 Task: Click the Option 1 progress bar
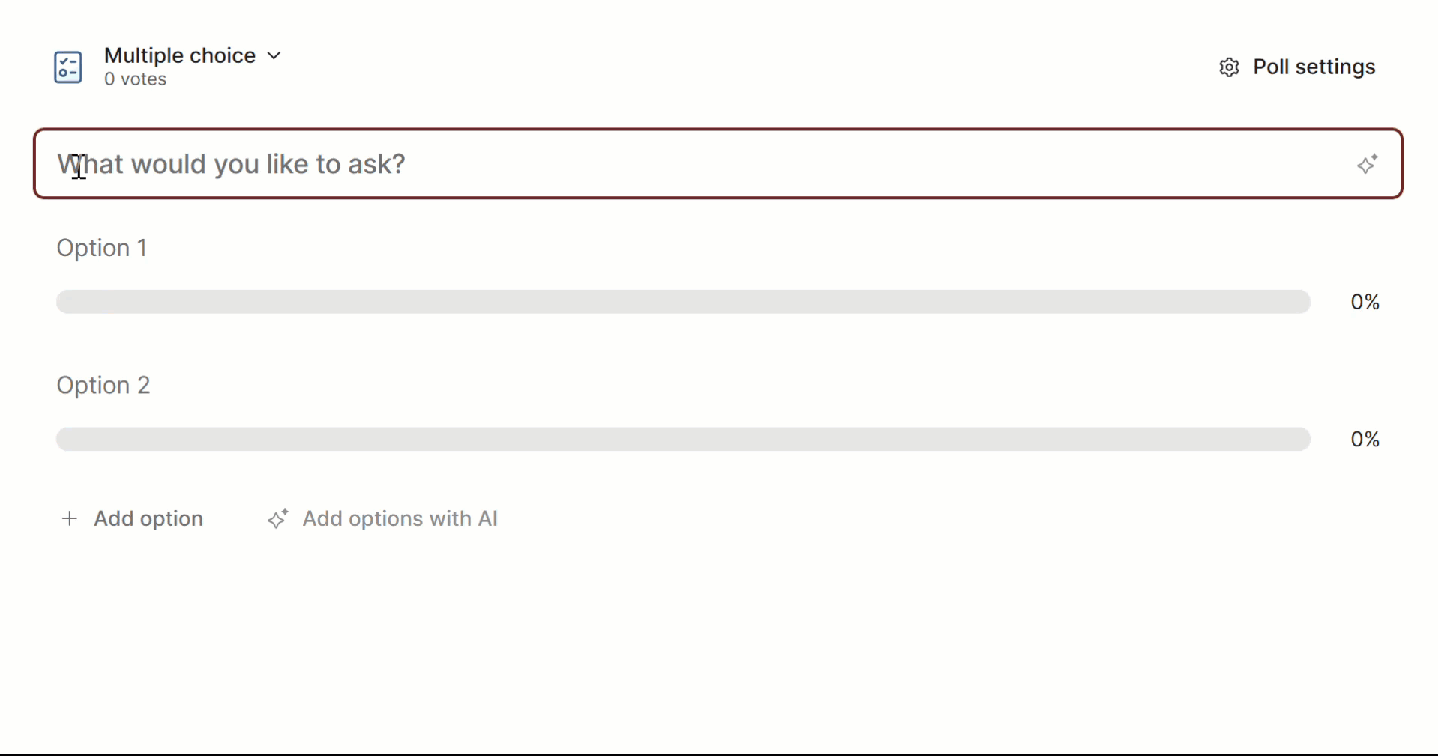point(683,302)
